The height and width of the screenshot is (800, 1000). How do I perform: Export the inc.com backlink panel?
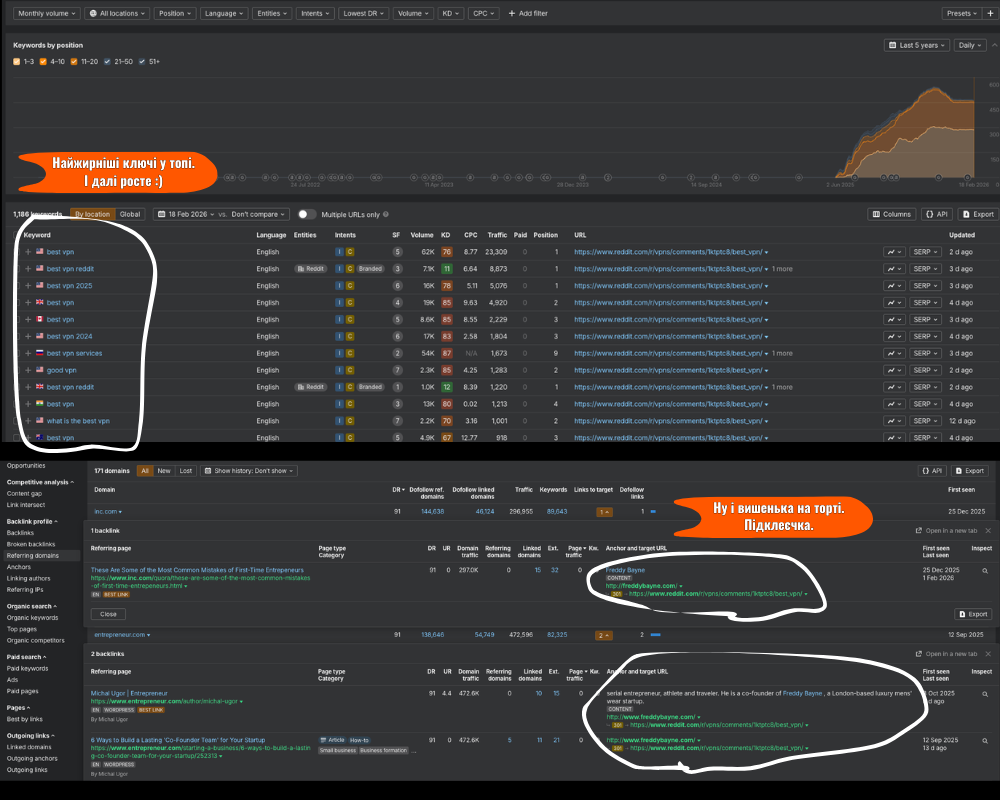973,614
